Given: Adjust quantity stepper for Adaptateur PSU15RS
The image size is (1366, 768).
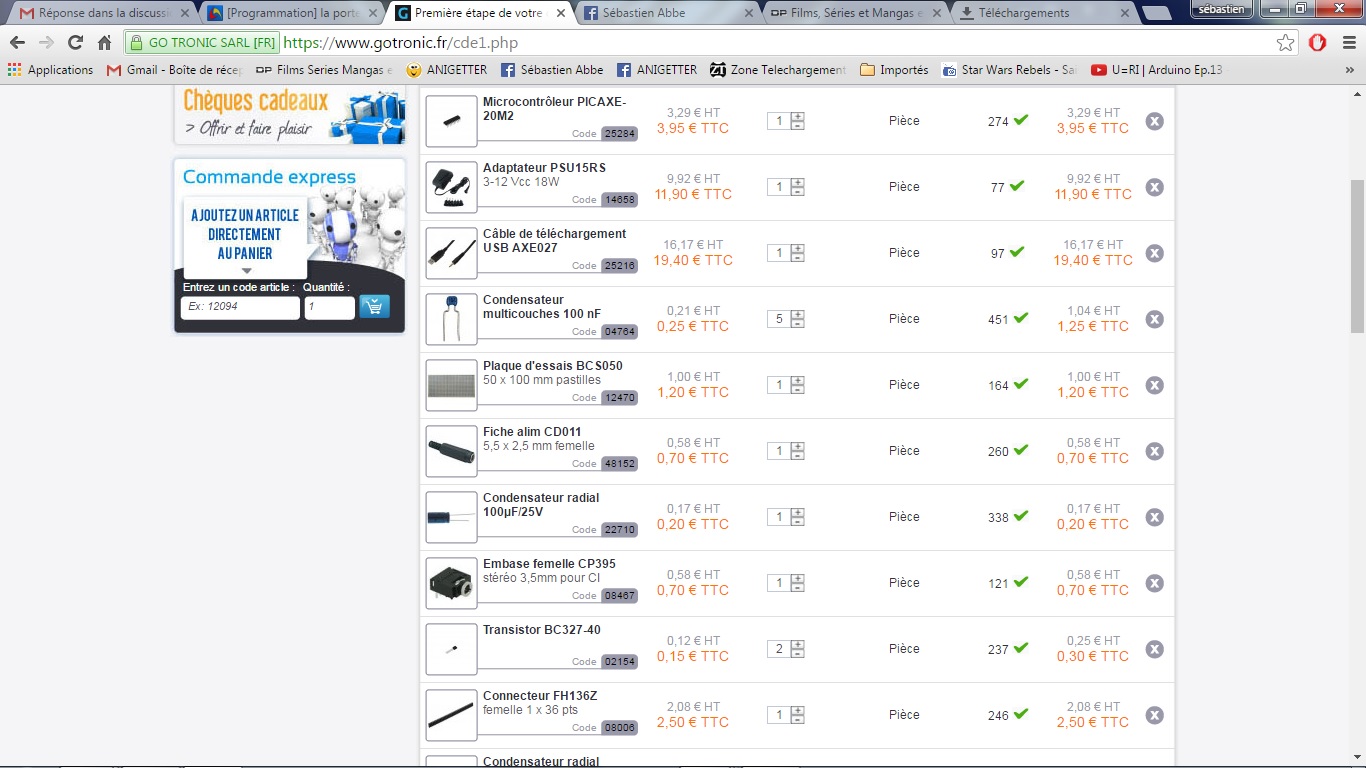Looking at the screenshot, I should (x=797, y=187).
